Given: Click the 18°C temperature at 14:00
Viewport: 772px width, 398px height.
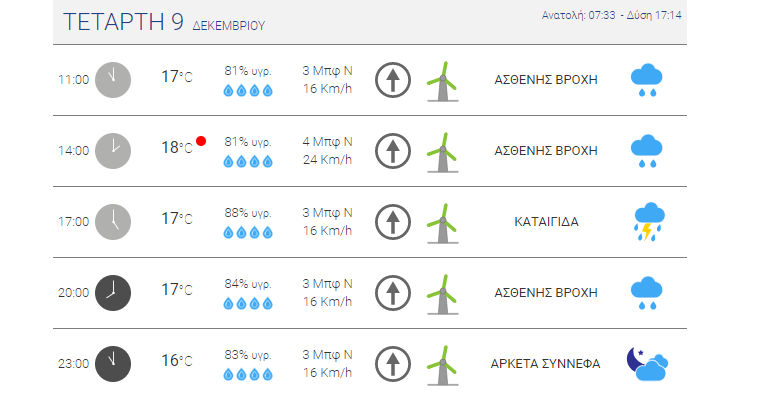Looking at the screenshot, I should [x=177, y=147].
